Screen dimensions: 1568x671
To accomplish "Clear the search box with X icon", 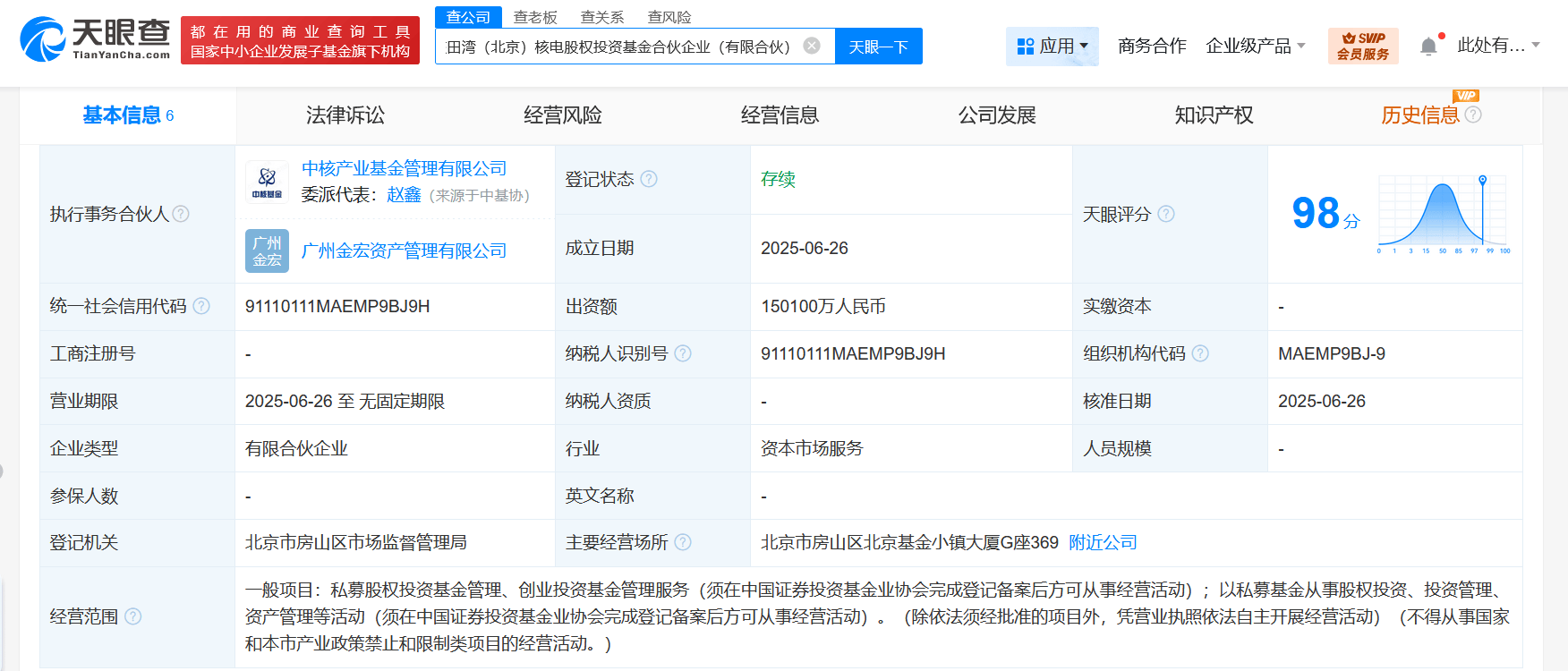I will coord(812,46).
